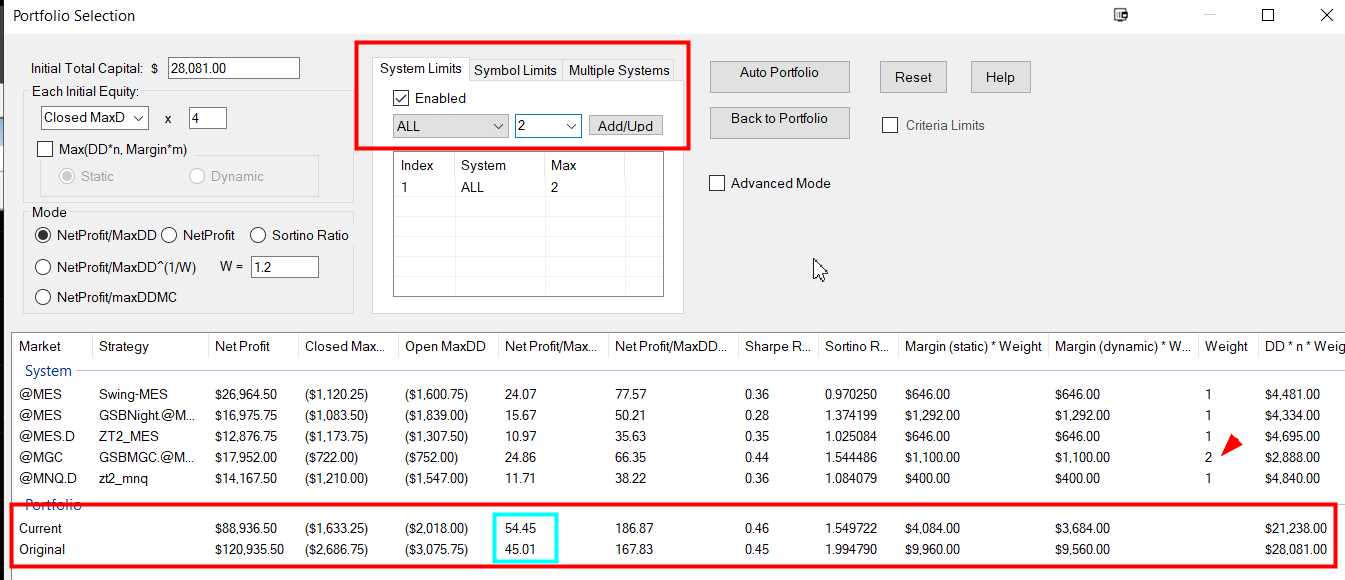Screen dimensions: 1345x580
Task: Check the Max(DD*n, Margin*m) option
Action: point(44,150)
